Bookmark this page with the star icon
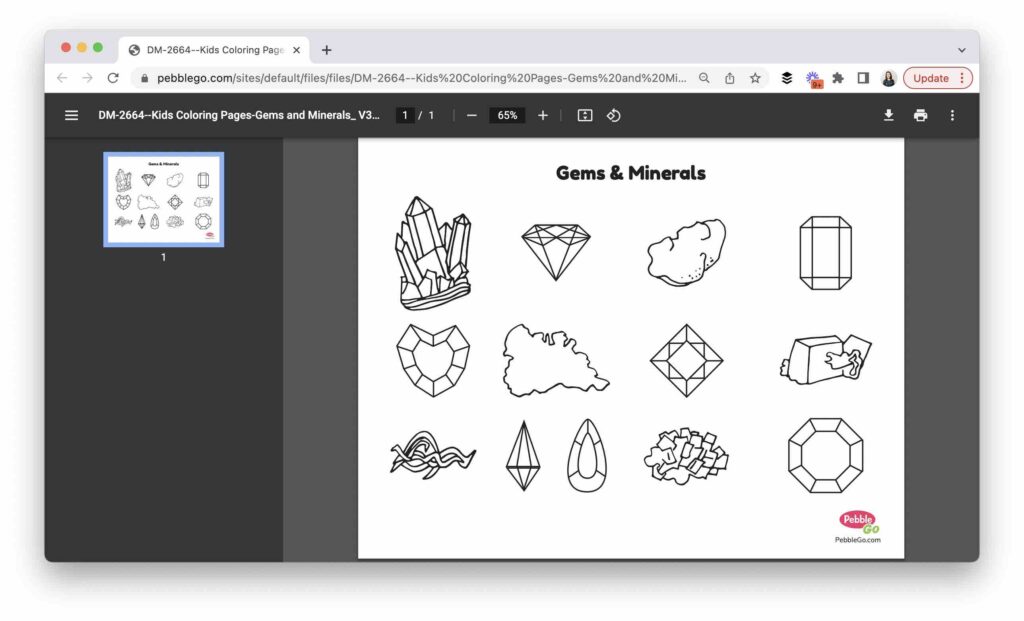Screen dimensions: 1024x621 pos(756,78)
